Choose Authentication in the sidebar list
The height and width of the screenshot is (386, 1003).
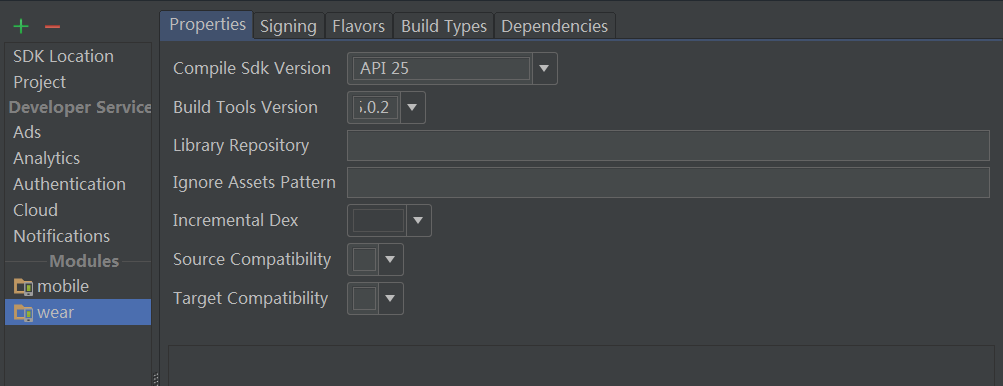(69, 184)
